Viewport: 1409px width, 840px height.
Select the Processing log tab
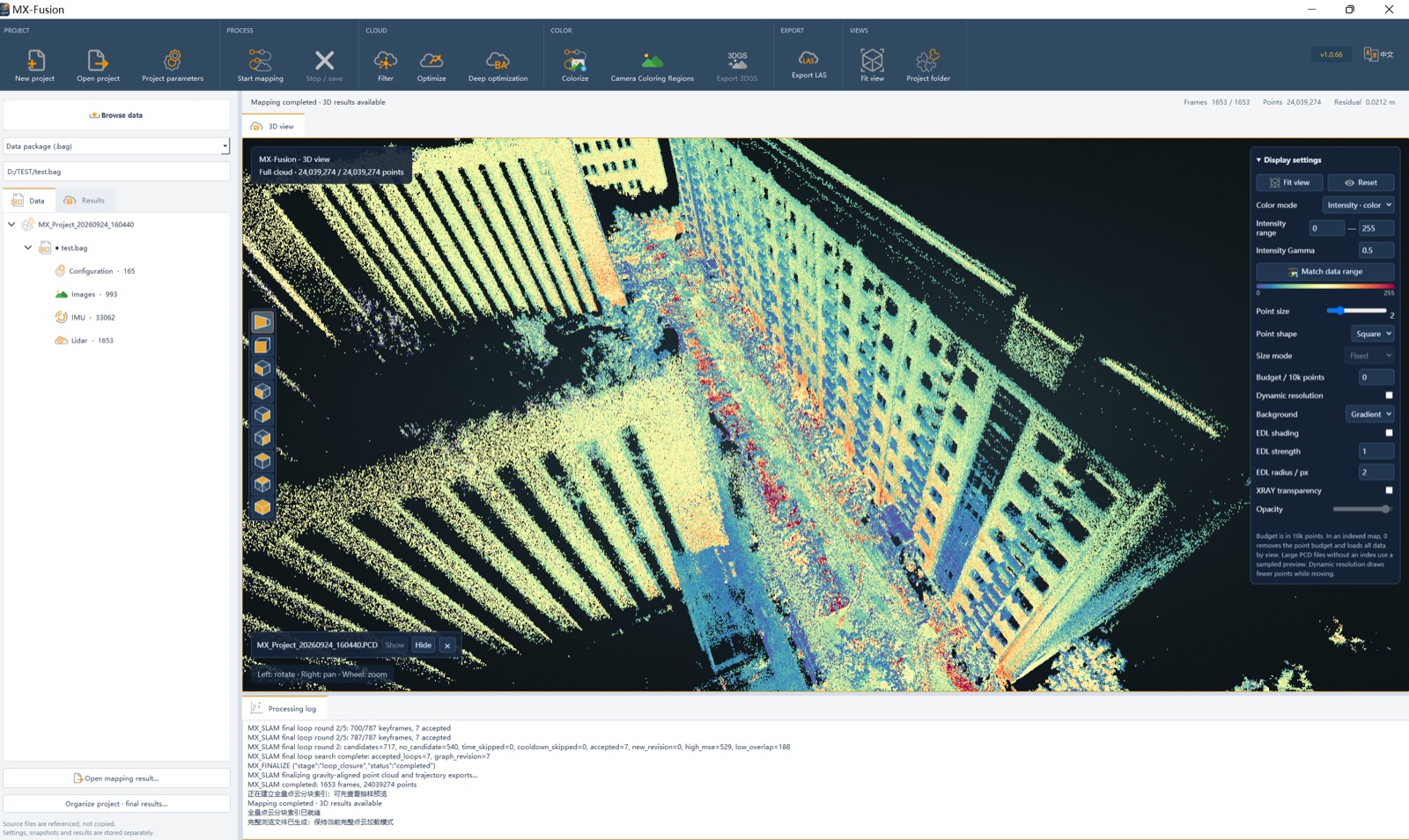coord(284,708)
